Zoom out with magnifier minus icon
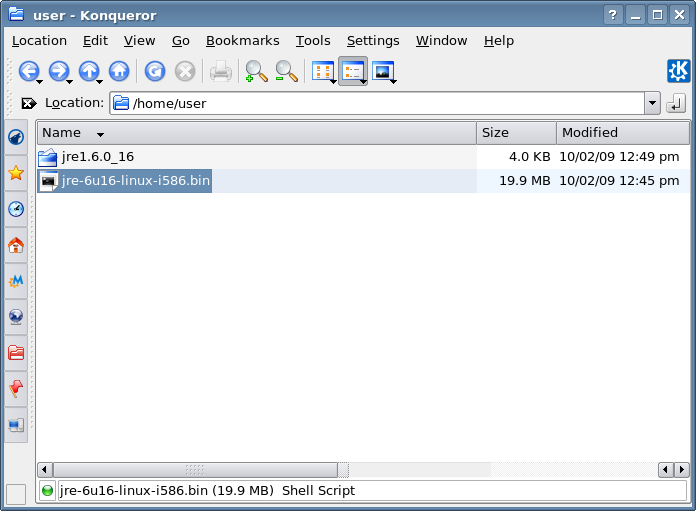Screen dimensions: 696x511 click(286, 71)
